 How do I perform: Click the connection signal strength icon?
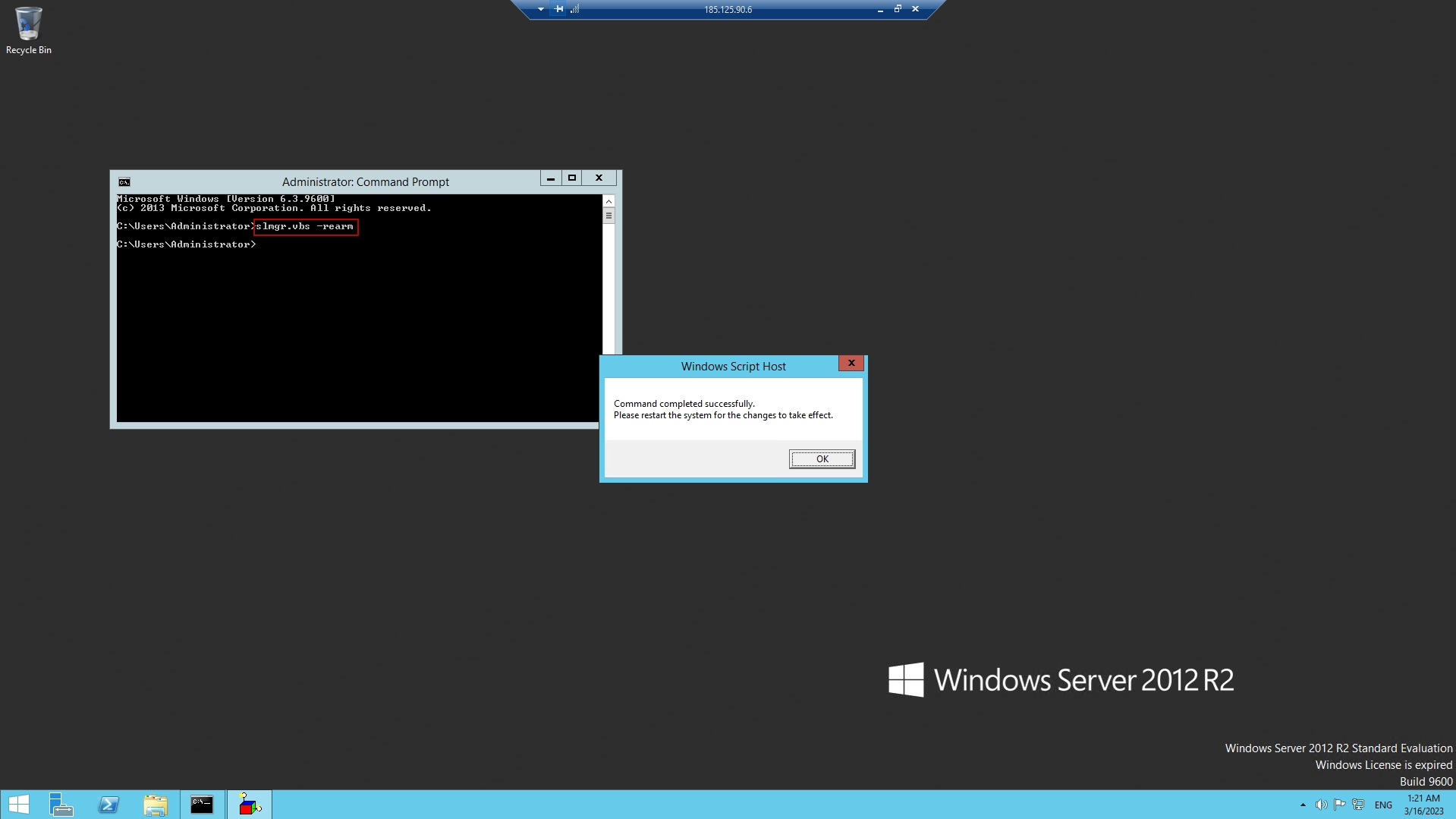point(574,9)
